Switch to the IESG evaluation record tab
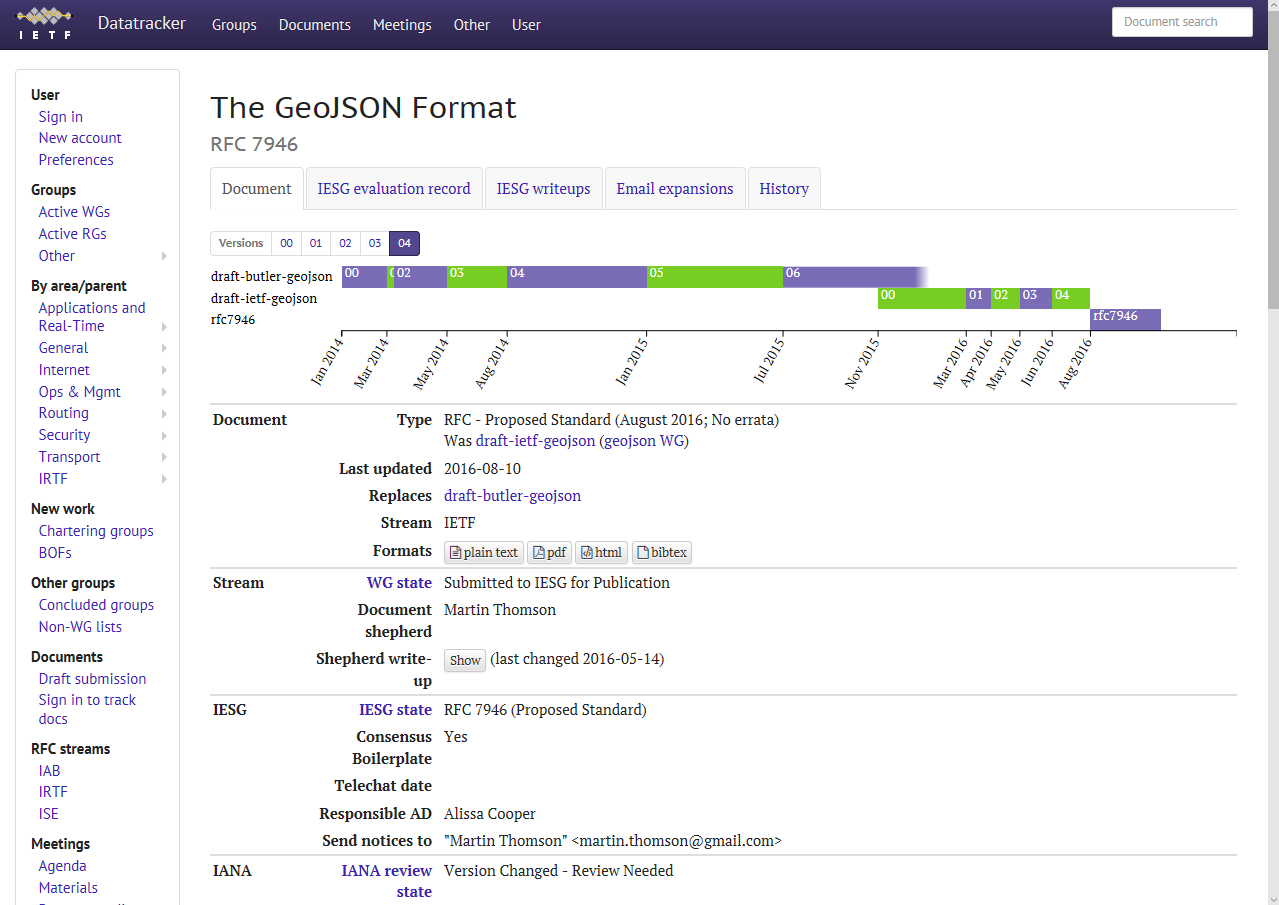Image resolution: width=1279 pixels, height=905 pixels. coord(393,188)
